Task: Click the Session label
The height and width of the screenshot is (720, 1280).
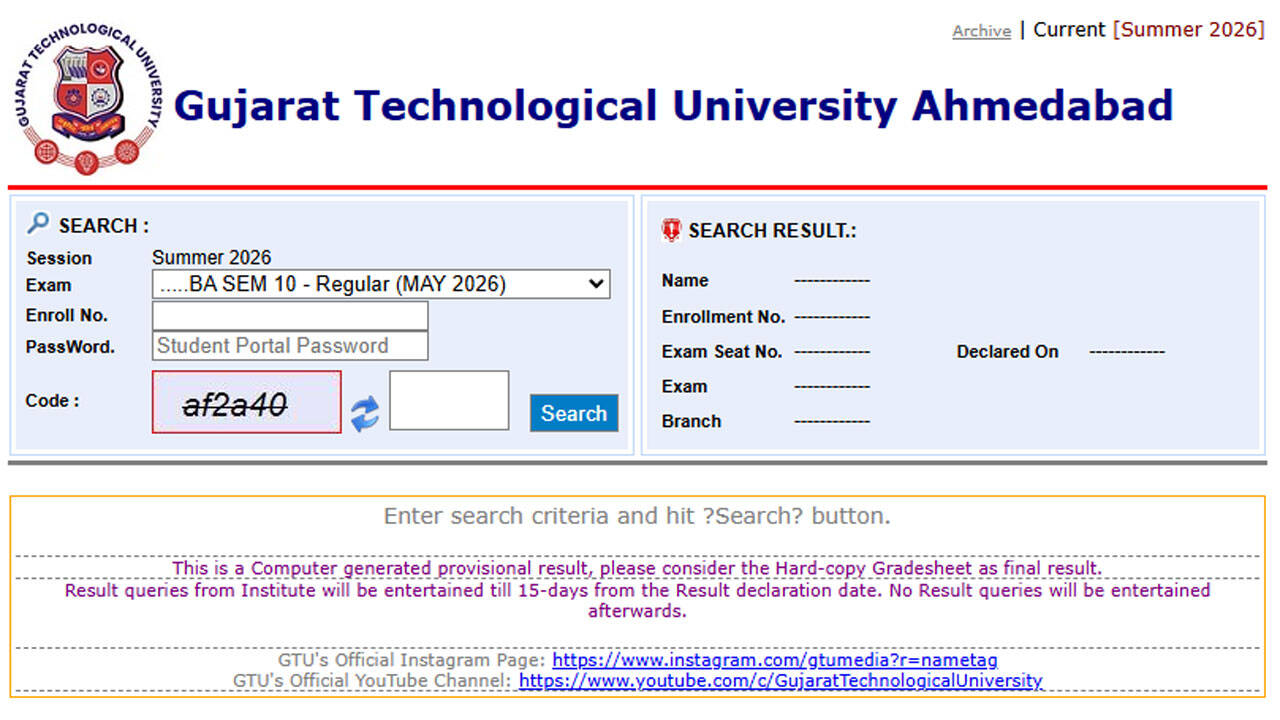Action: click(59, 258)
